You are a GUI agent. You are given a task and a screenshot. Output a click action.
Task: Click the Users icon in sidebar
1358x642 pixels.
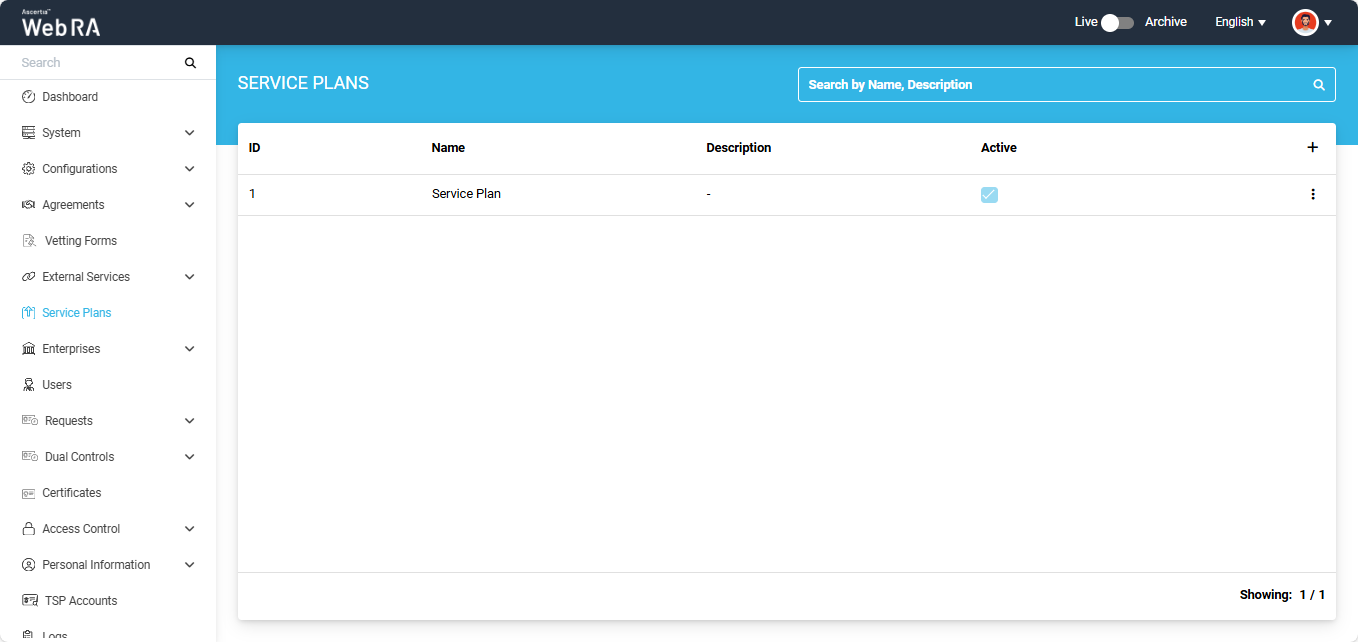click(x=28, y=385)
